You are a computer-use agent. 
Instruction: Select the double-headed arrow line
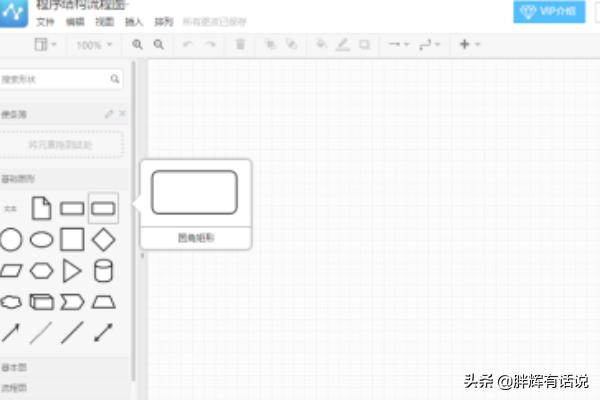point(103,333)
